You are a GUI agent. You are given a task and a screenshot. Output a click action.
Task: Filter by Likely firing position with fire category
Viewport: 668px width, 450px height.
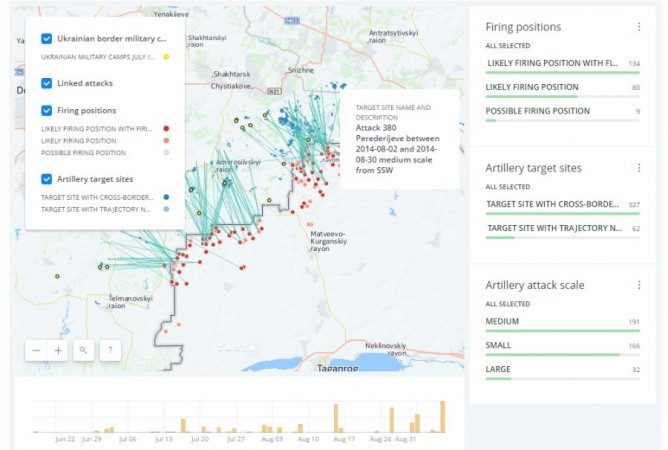pyautogui.click(x=550, y=63)
